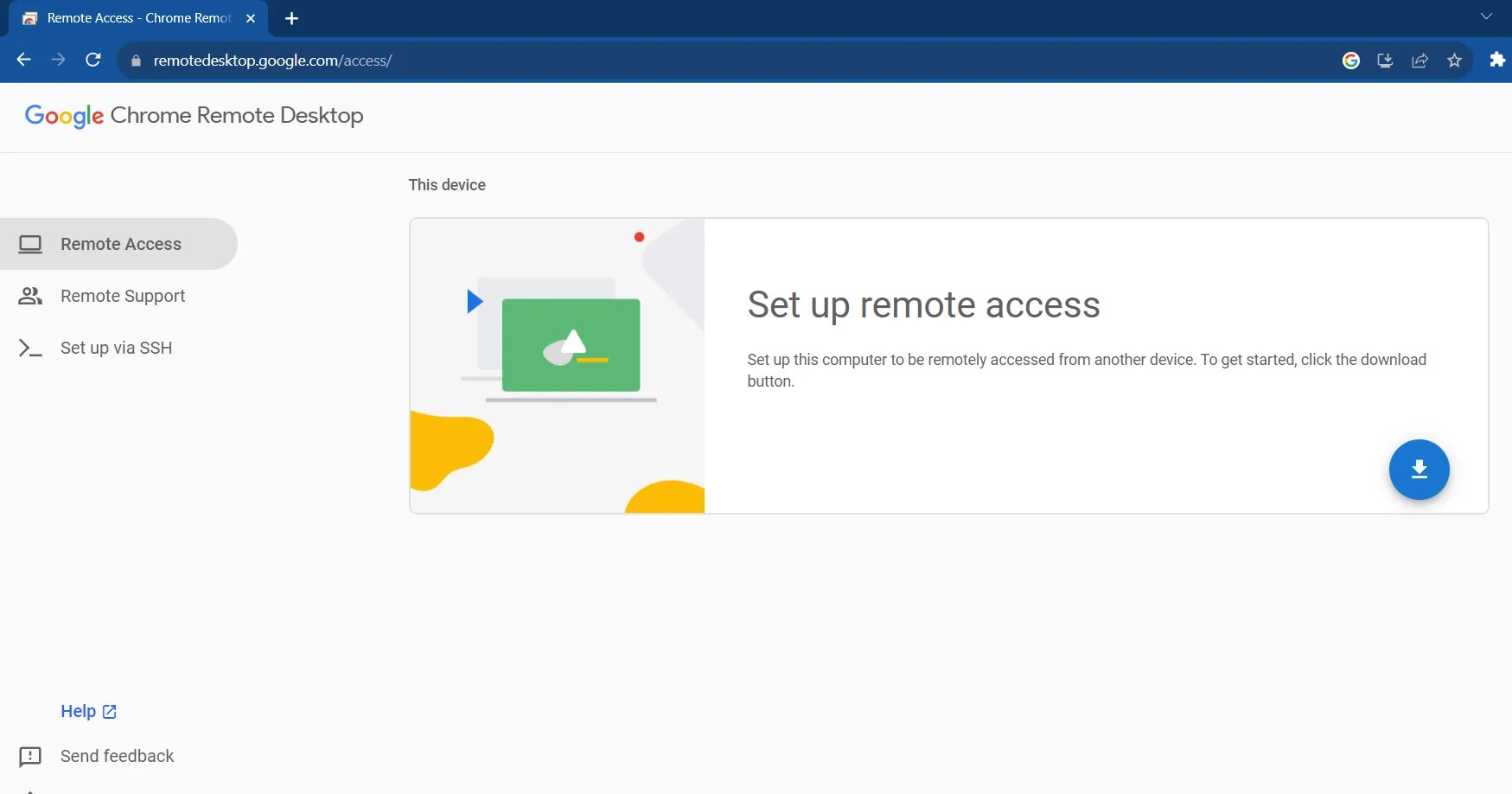This screenshot has height=794, width=1512.
Task: Click the SSH terminal prompt icon
Action: 30,348
